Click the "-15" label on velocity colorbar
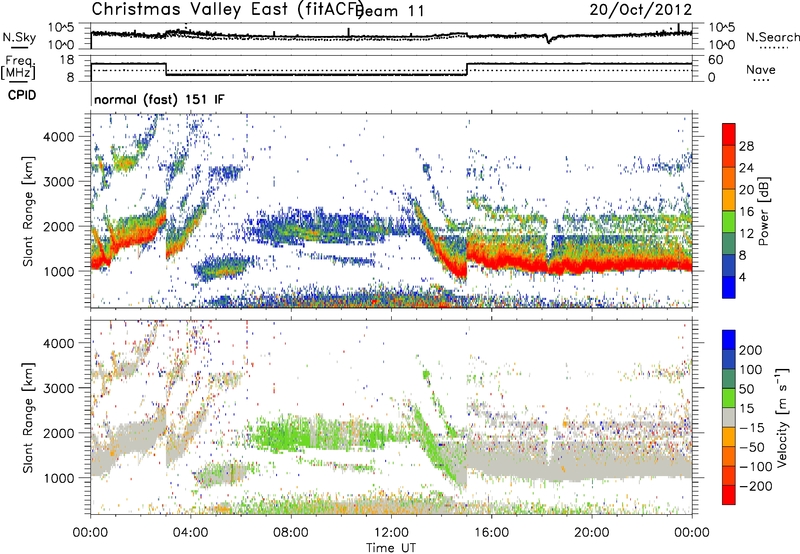This screenshot has height=554, width=800. [x=751, y=427]
